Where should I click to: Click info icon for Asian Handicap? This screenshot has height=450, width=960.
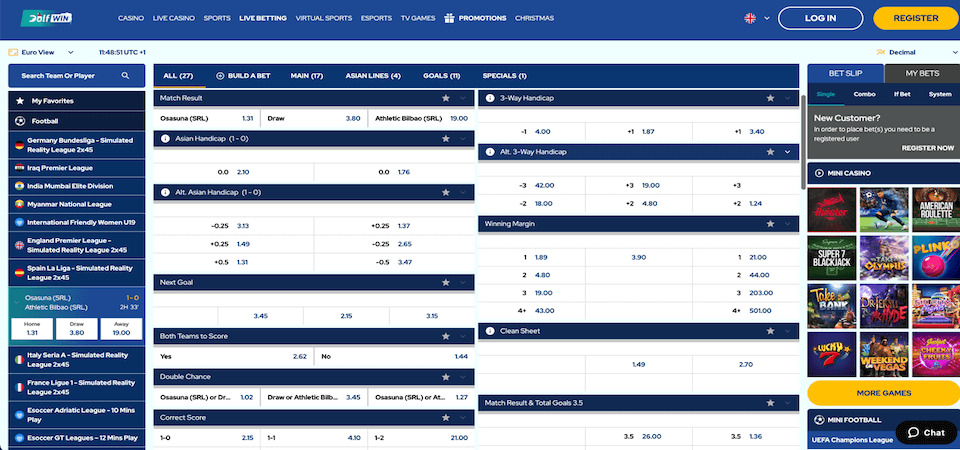(165, 139)
